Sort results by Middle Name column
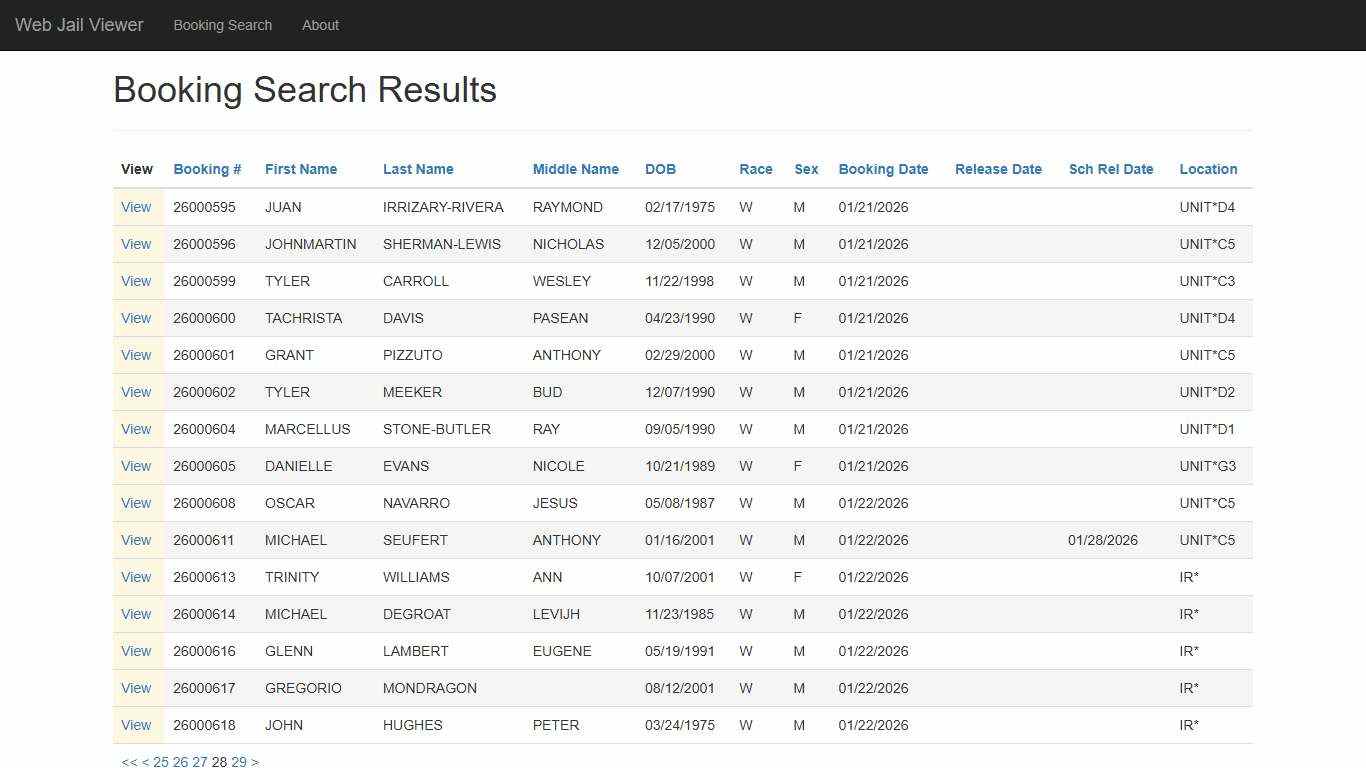 (x=576, y=169)
